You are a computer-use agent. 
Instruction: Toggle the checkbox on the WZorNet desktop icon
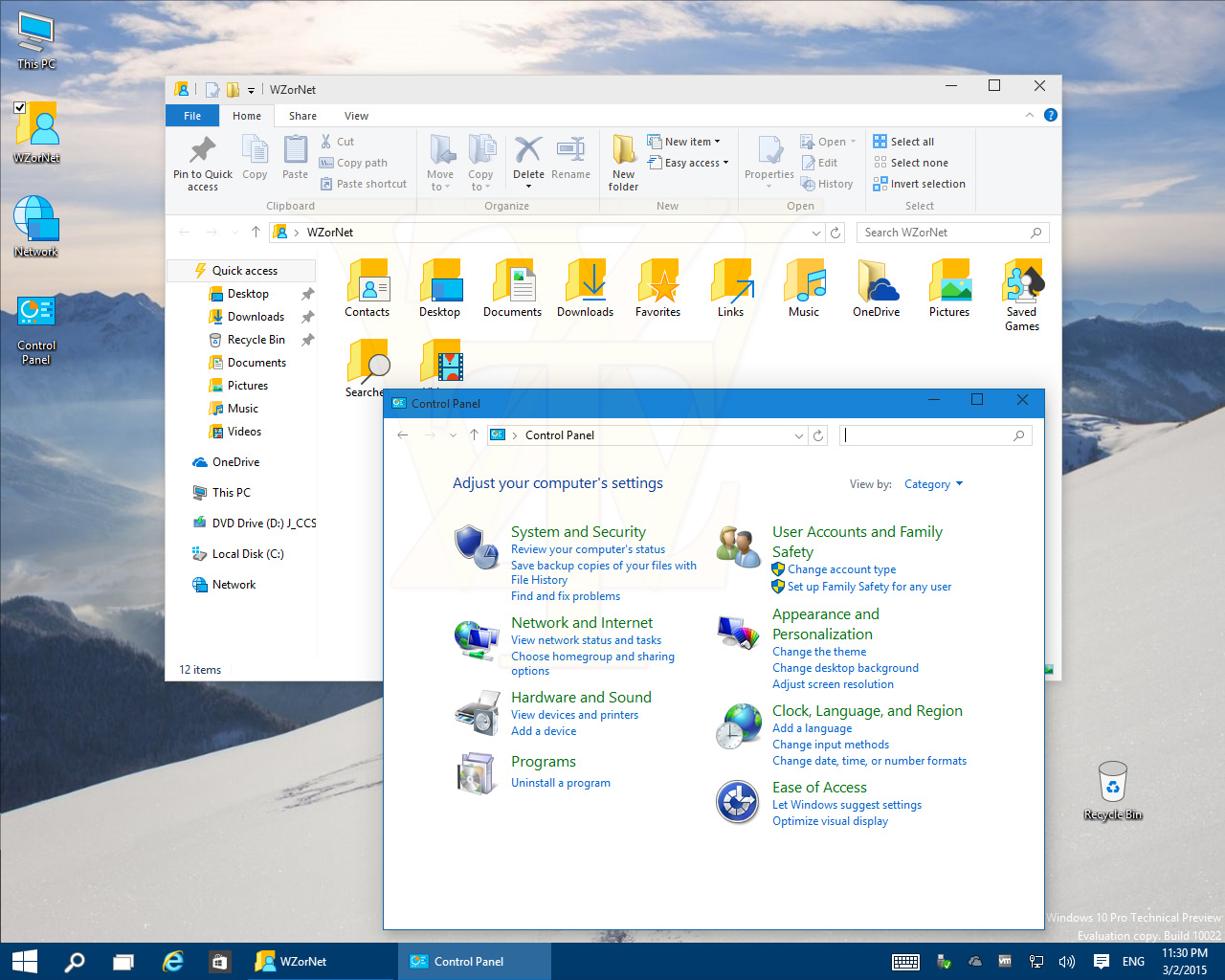(20, 107)
